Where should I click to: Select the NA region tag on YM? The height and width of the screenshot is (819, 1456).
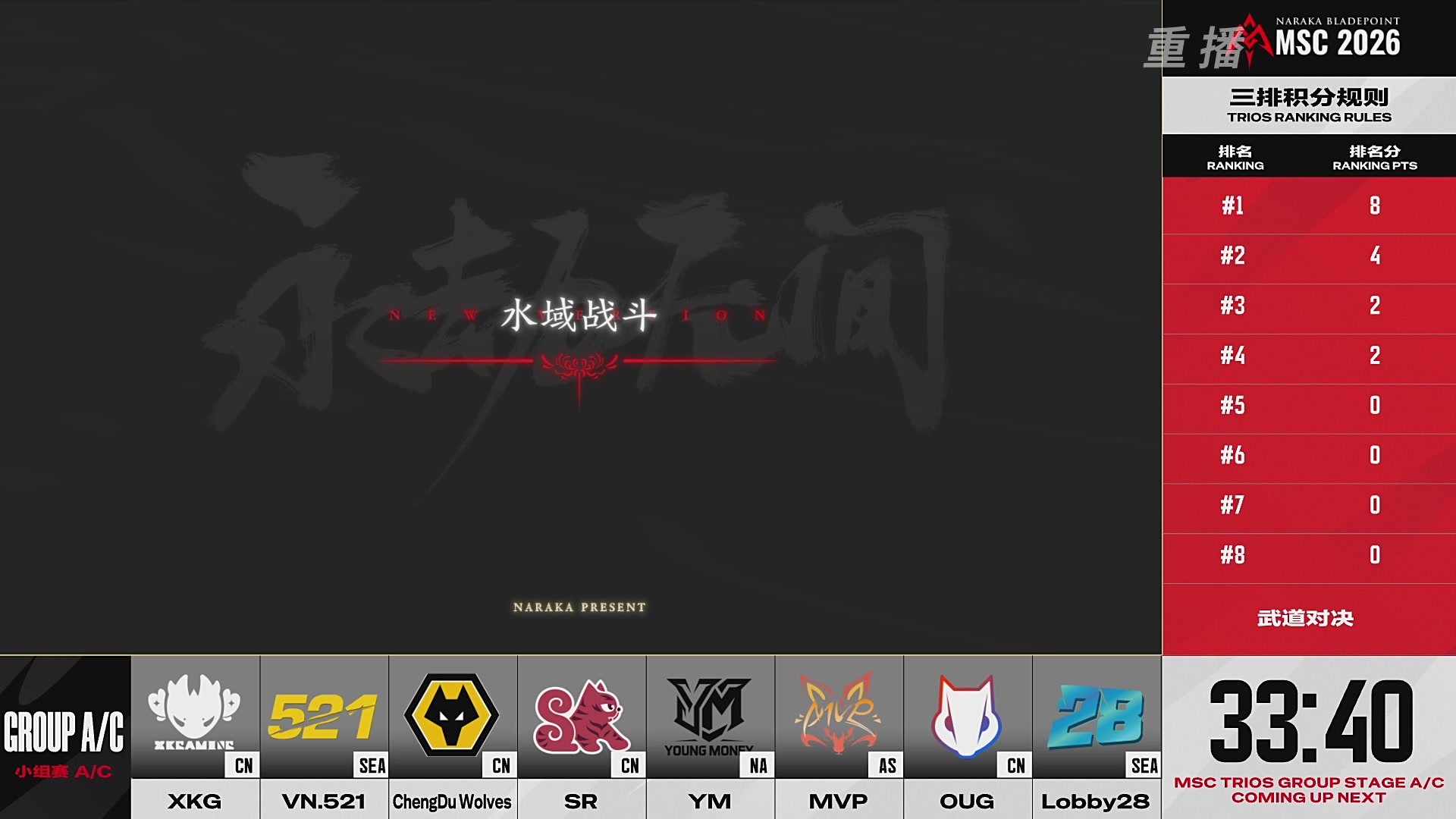coord(758,765)
